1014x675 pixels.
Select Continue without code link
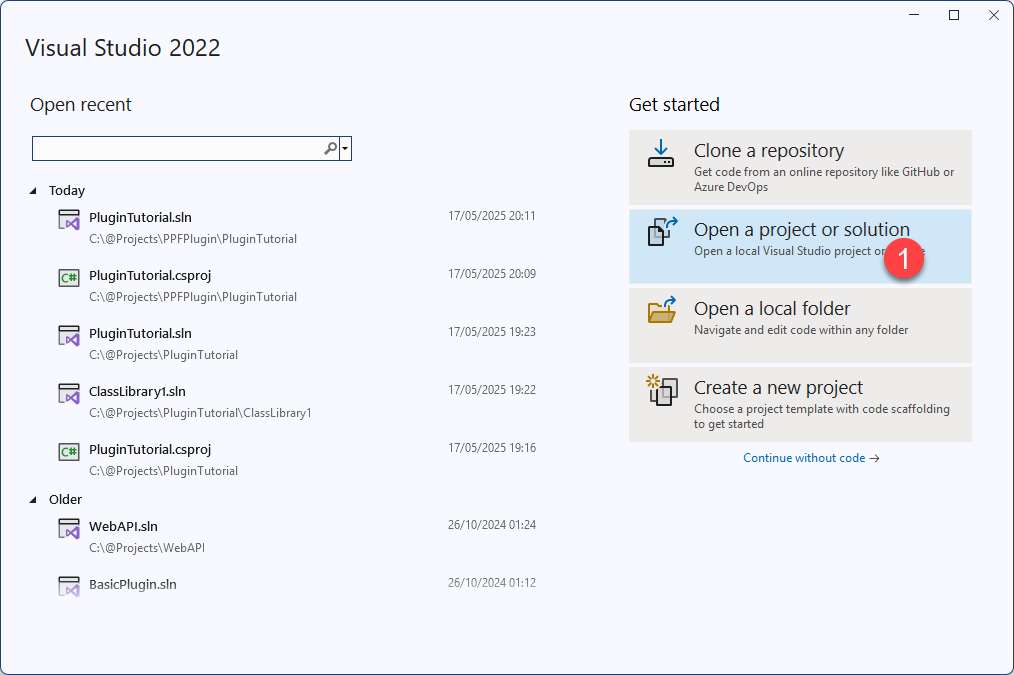(811, 458)
